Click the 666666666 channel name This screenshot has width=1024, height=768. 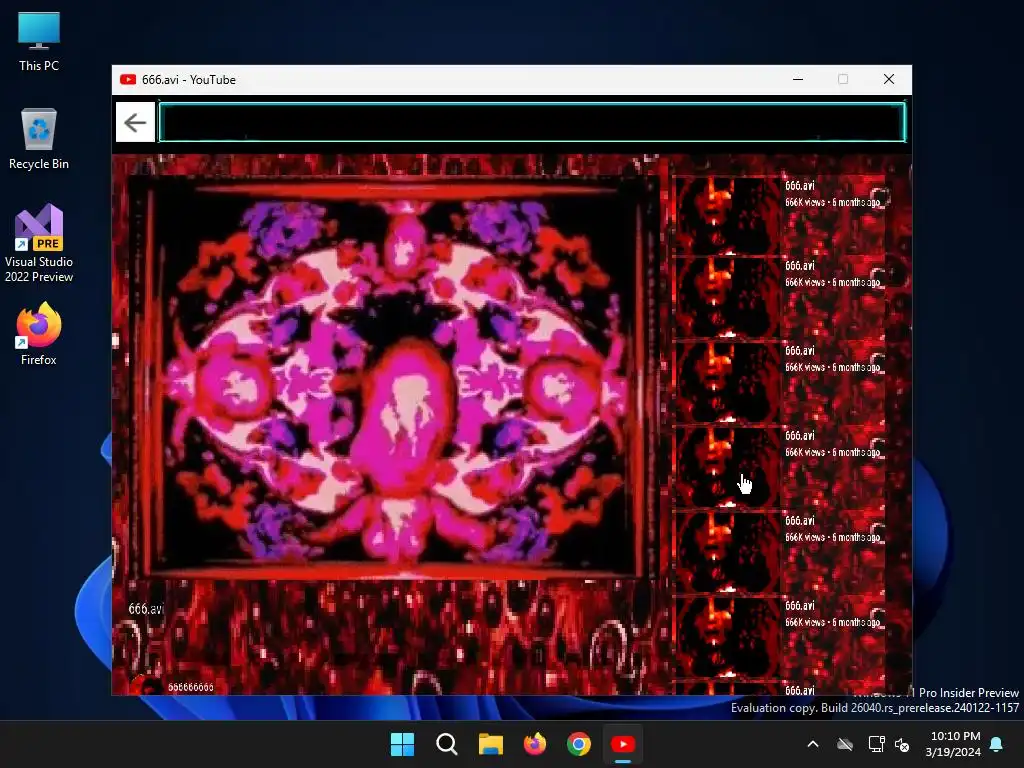[x=191, y=687]
